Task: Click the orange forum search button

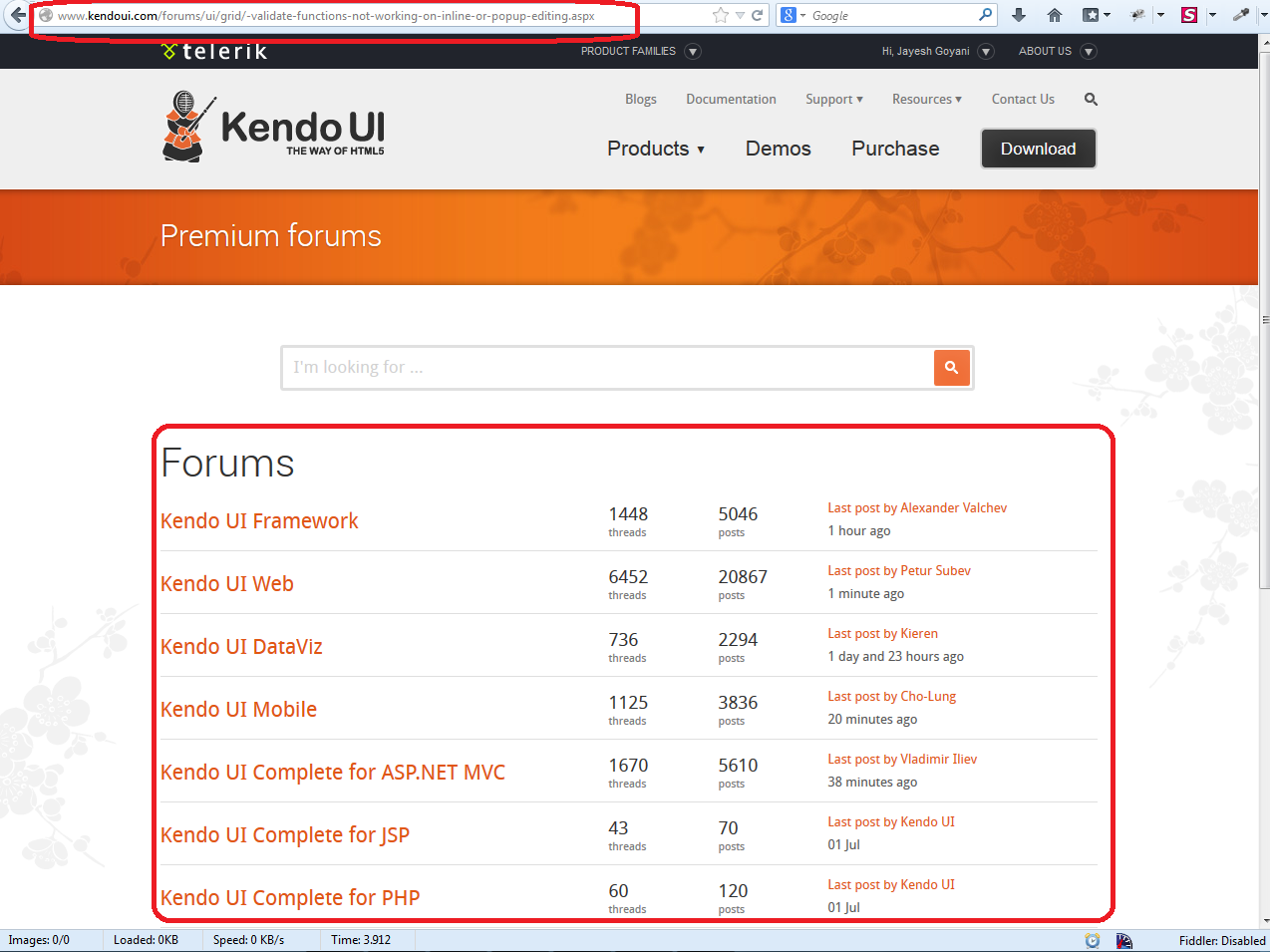Action: [x=952, y=368]
